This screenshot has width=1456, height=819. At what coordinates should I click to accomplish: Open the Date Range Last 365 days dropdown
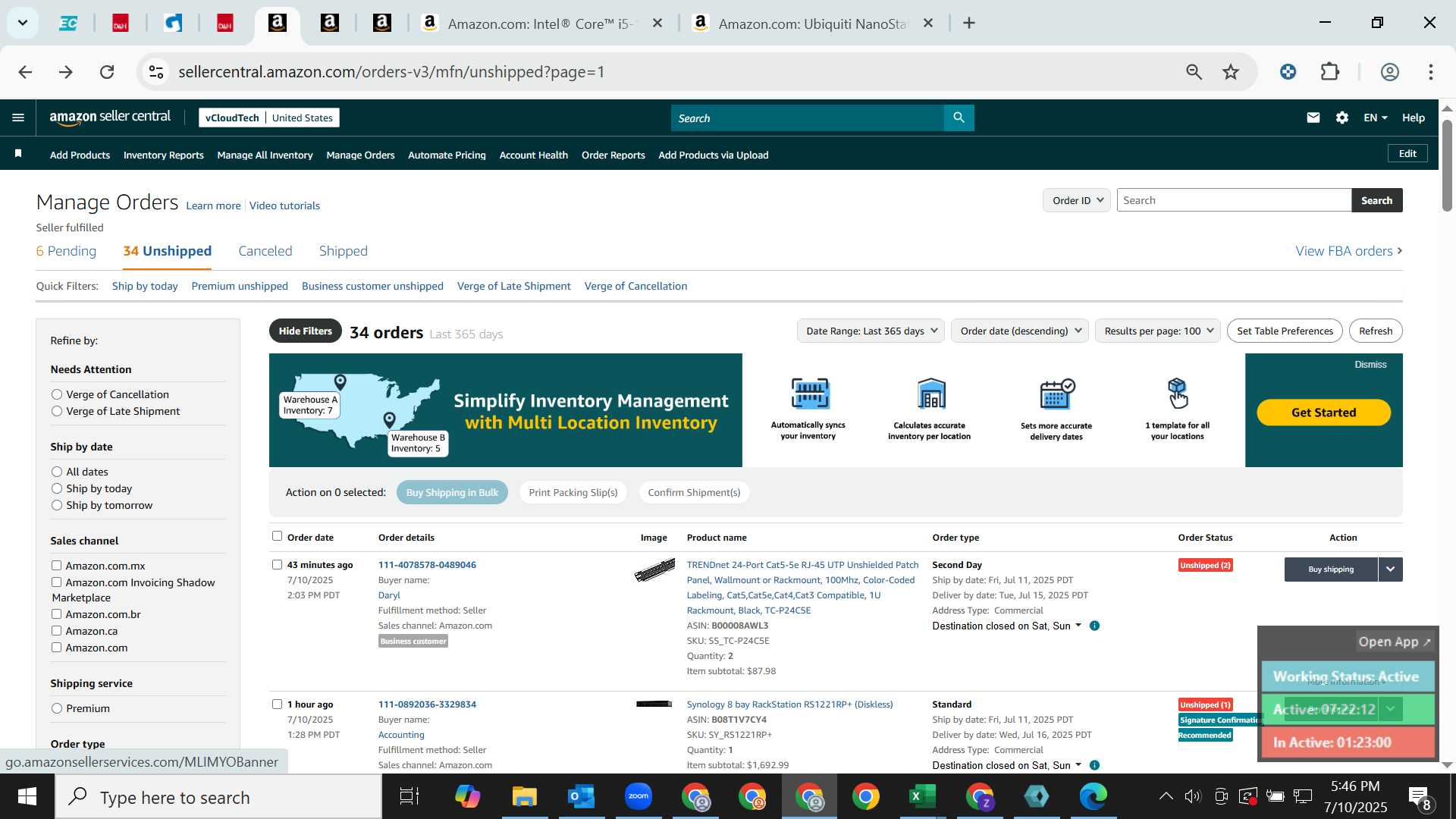coord(871,331)
